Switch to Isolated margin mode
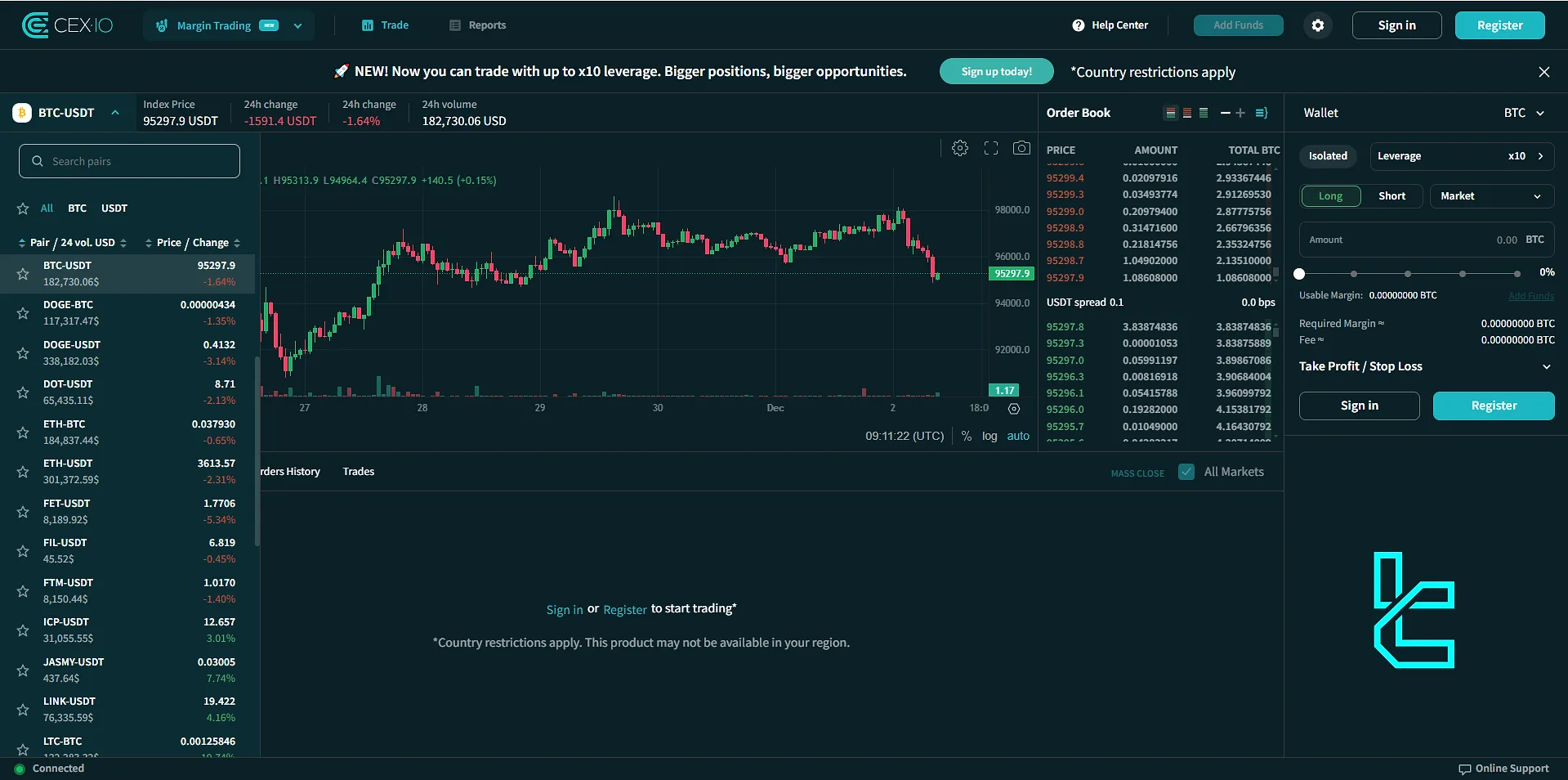This screenshot has width=1568, height=780. point(1328,156)
